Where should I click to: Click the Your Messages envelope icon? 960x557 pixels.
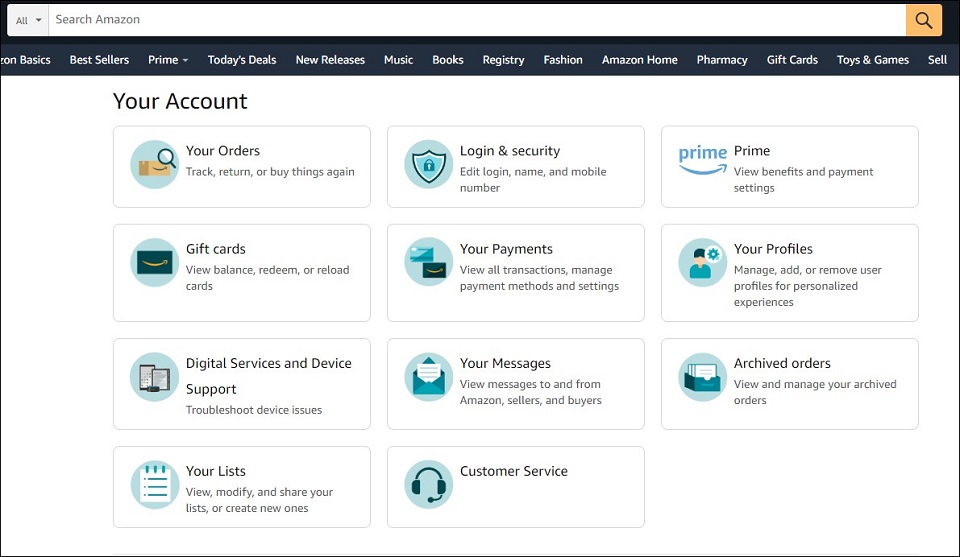429,377
